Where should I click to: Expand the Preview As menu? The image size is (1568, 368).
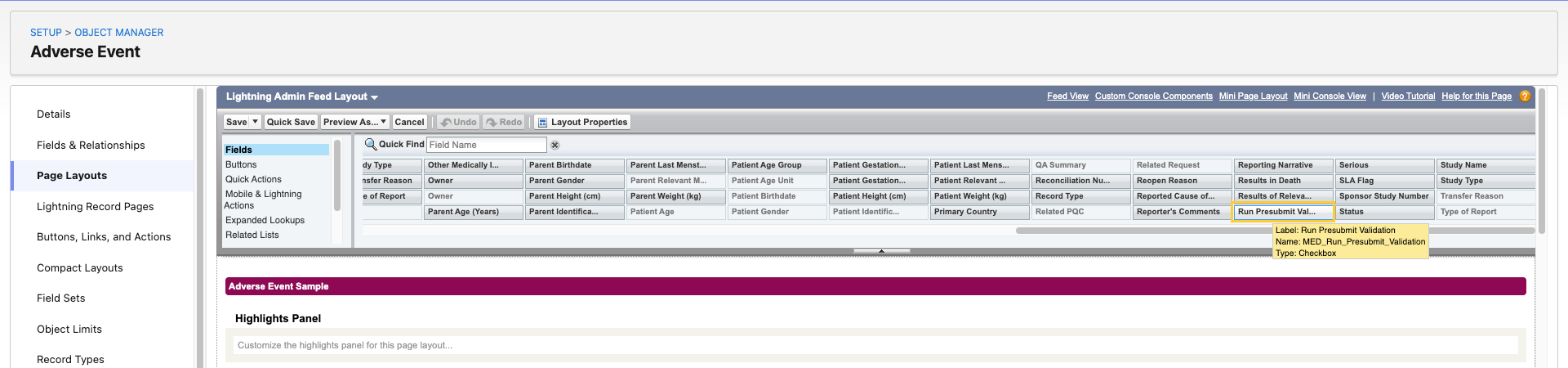pos(354,122)
